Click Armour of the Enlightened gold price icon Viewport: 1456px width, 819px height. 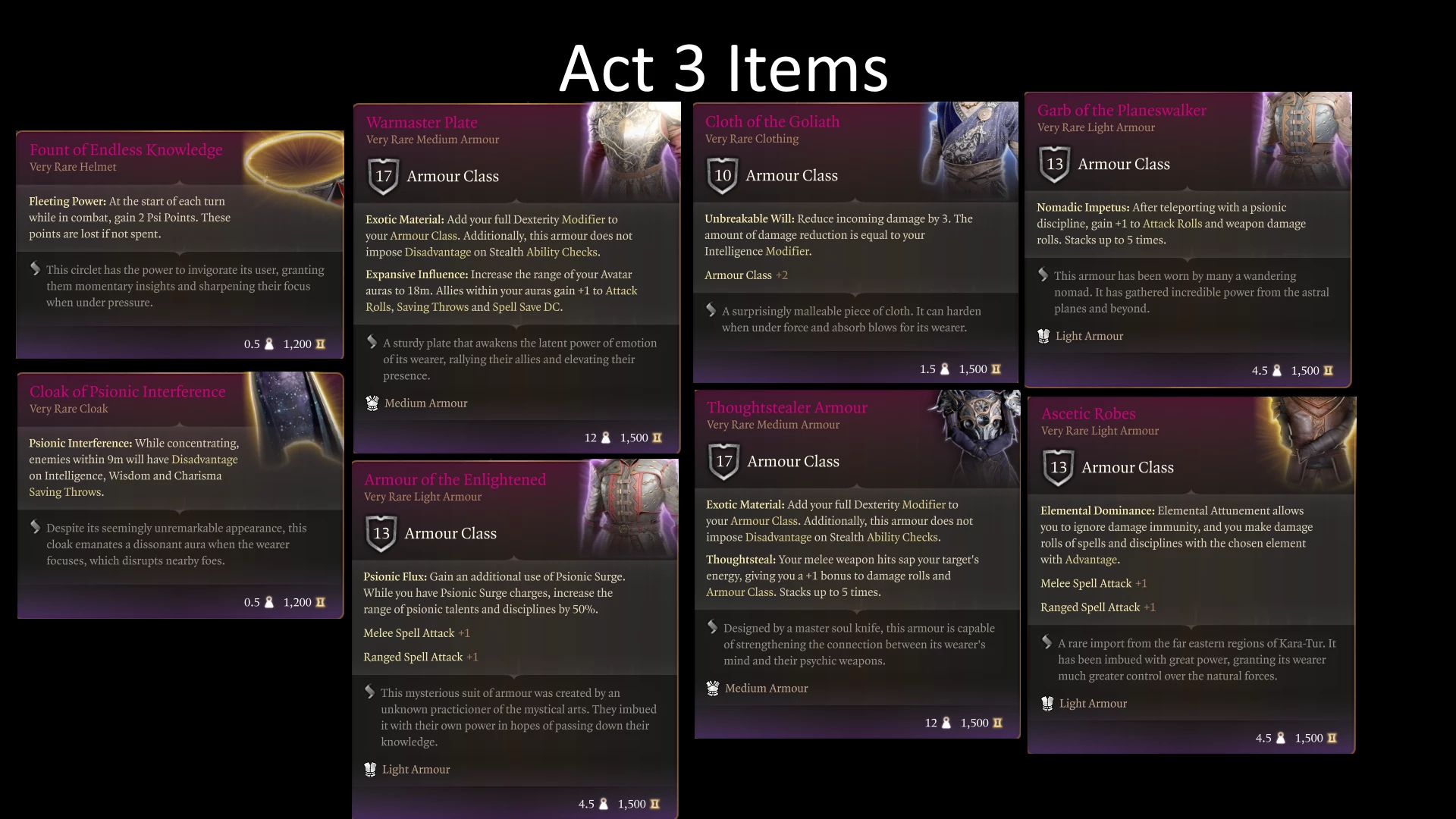pos(654,804)
